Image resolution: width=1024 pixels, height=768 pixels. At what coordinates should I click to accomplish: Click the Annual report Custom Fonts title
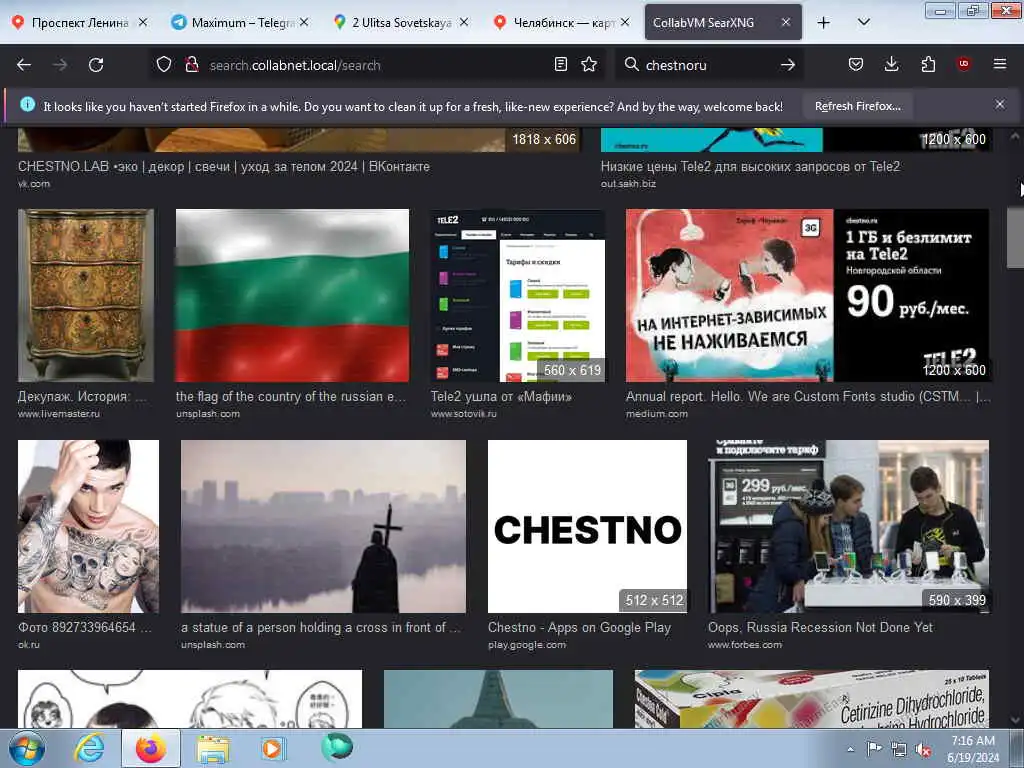click(x=807, y=396)
